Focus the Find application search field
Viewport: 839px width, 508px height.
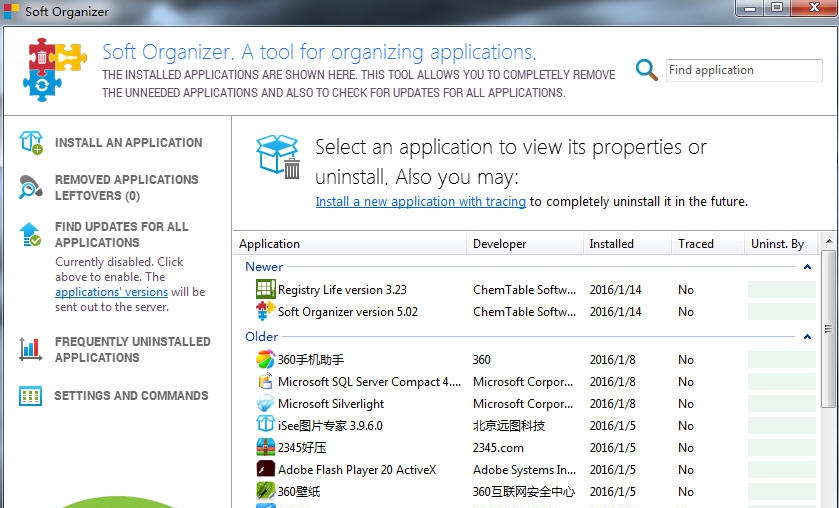pyautogui.click(x=742, y=70)
